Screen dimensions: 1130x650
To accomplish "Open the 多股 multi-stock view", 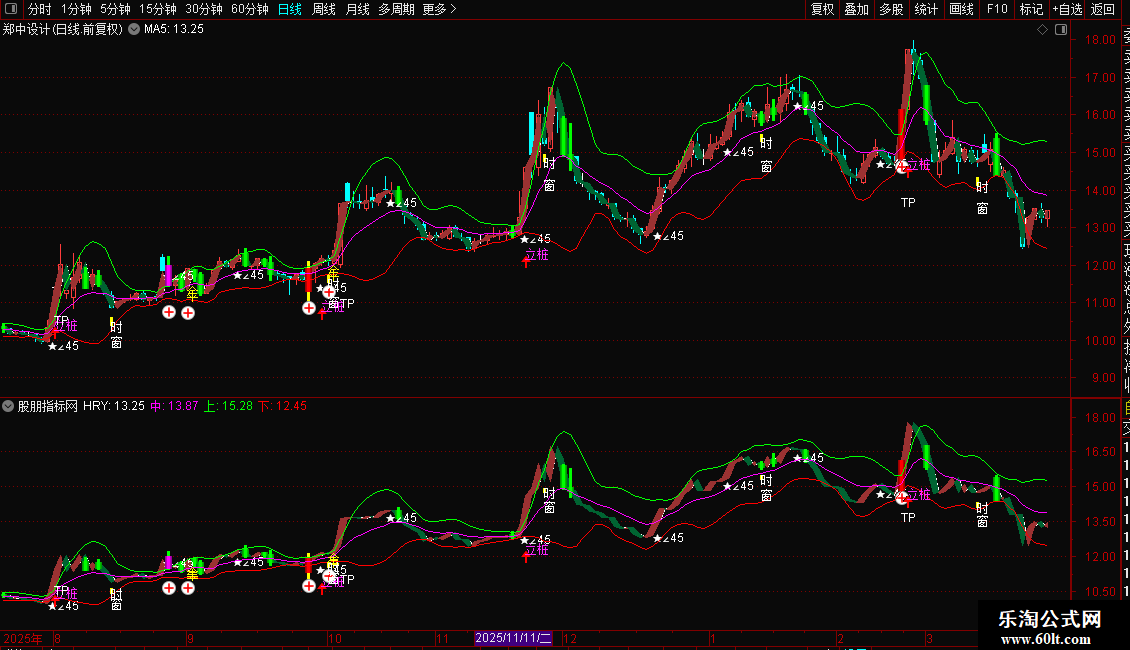I will (891, 9).
